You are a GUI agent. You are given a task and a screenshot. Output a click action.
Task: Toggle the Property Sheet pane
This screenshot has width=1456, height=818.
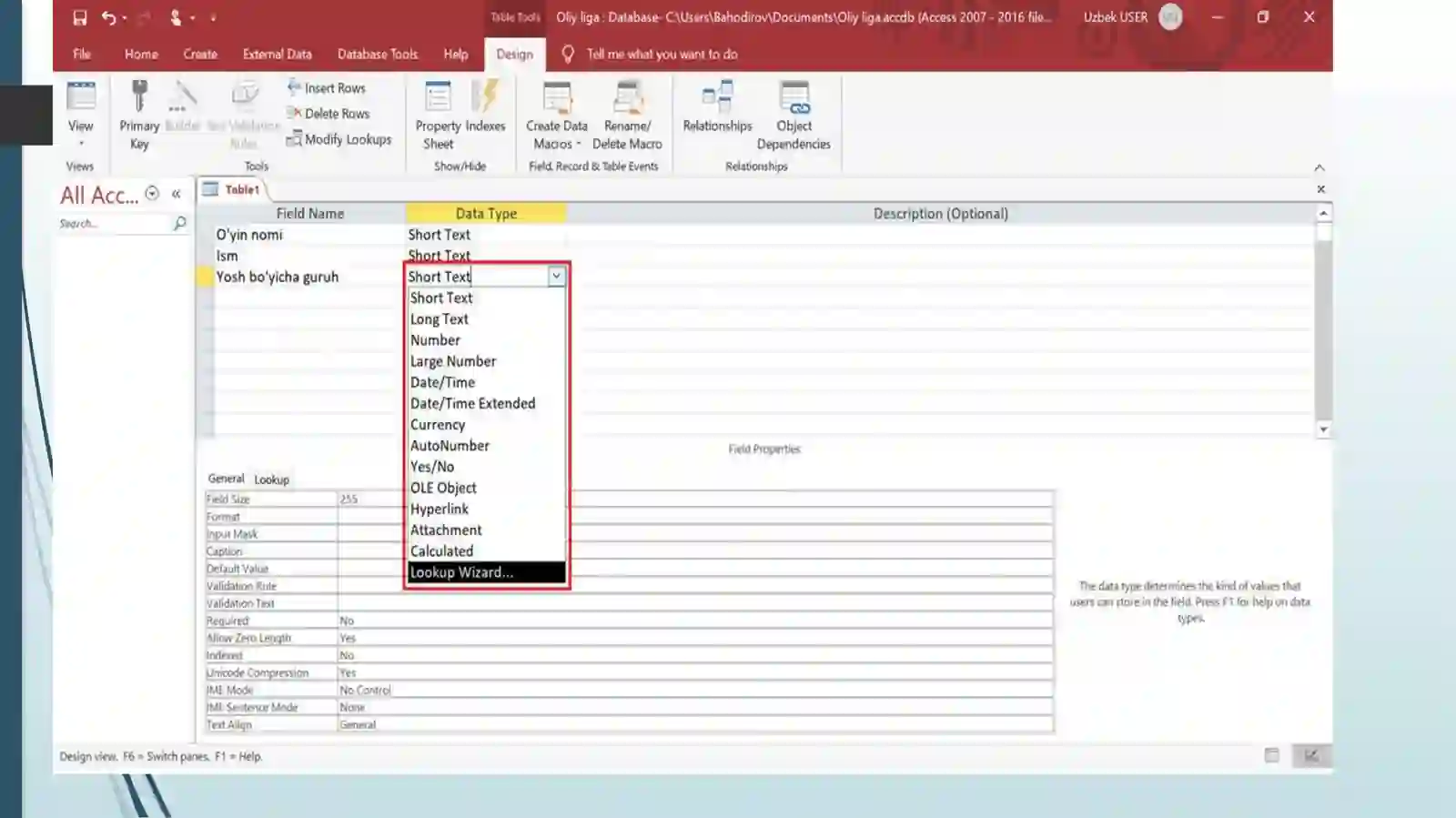[x=438, y=116]
